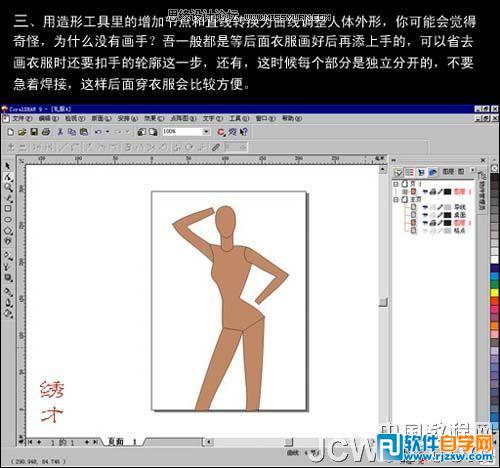
Task: Click the vertical scrollbar up arrow of canvas
Action: tap(383, 170)
